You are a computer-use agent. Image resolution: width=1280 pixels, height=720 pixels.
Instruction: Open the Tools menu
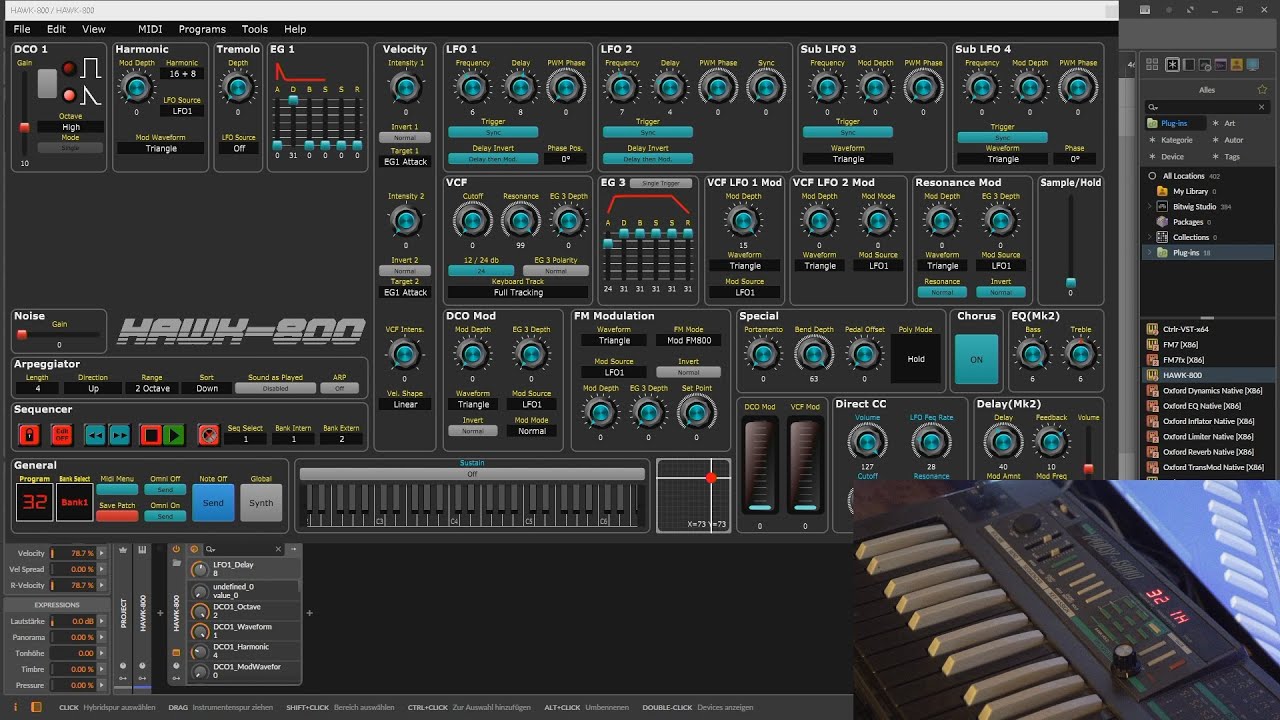[255, 29]
